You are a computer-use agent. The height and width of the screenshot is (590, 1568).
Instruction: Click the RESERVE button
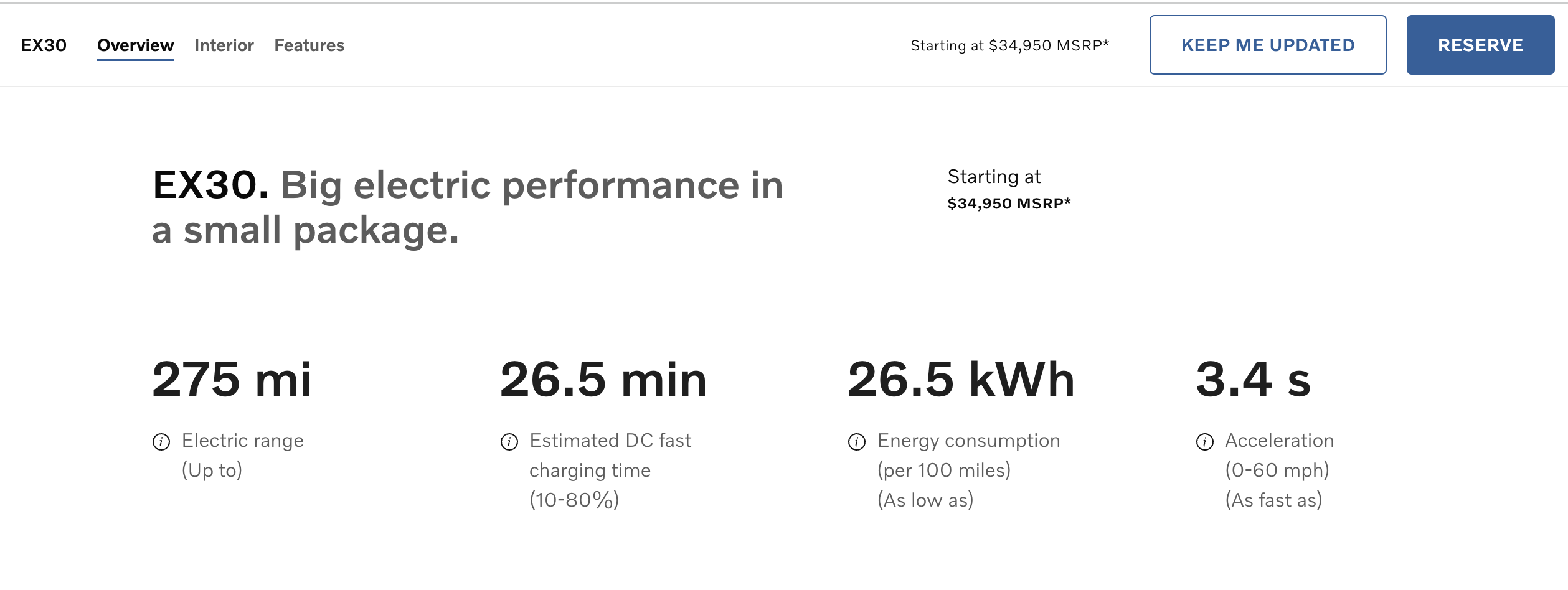[x=1480, y=45]
